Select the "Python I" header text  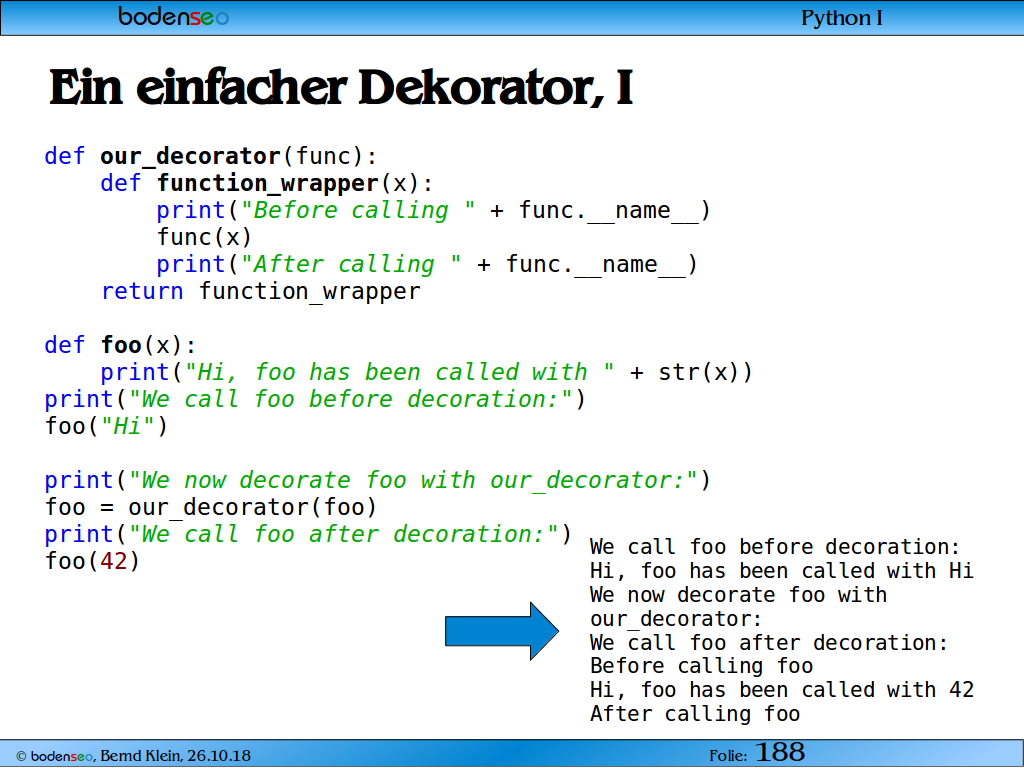pos(841,18)
